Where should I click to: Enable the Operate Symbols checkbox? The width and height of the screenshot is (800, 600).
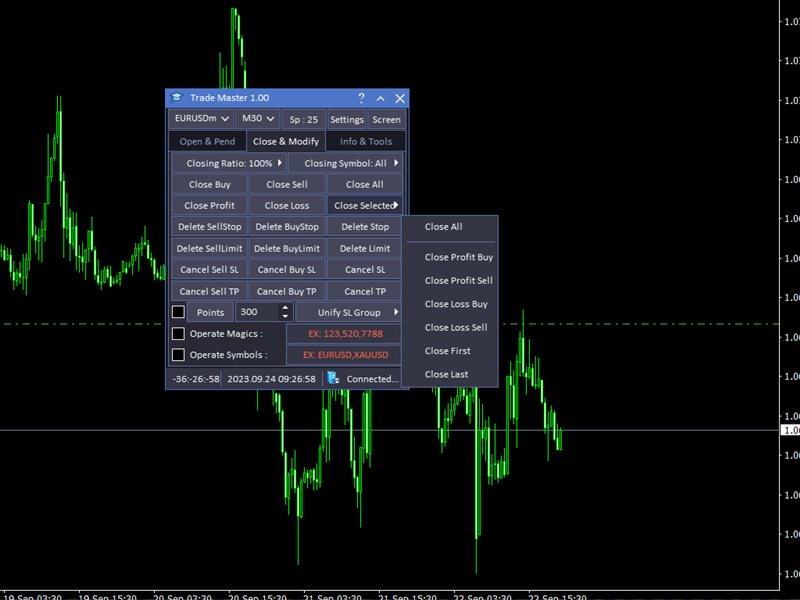coord(178,355)
